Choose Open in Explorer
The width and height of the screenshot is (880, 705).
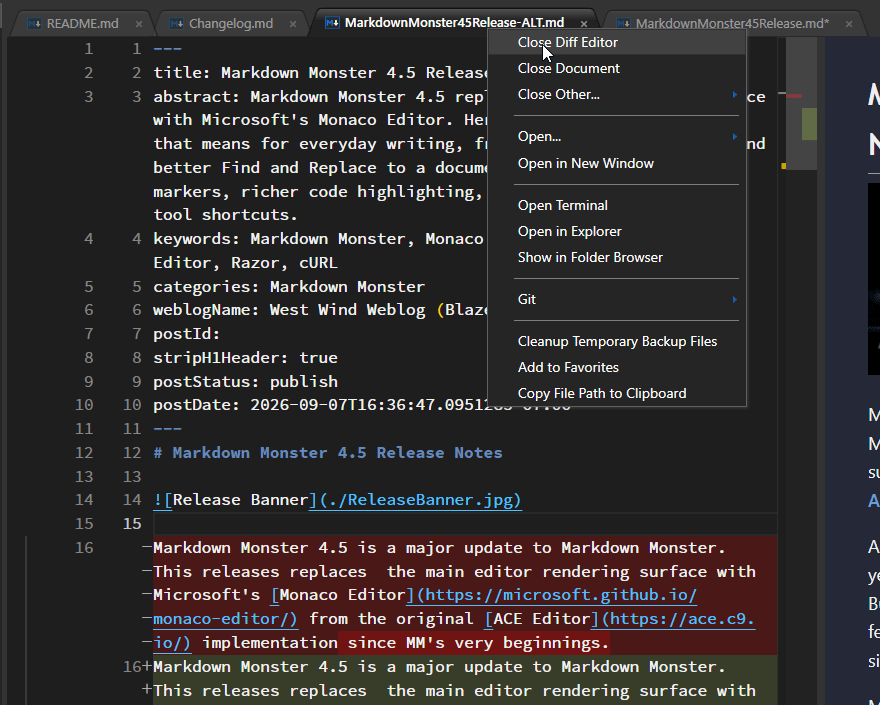point(617,231)
